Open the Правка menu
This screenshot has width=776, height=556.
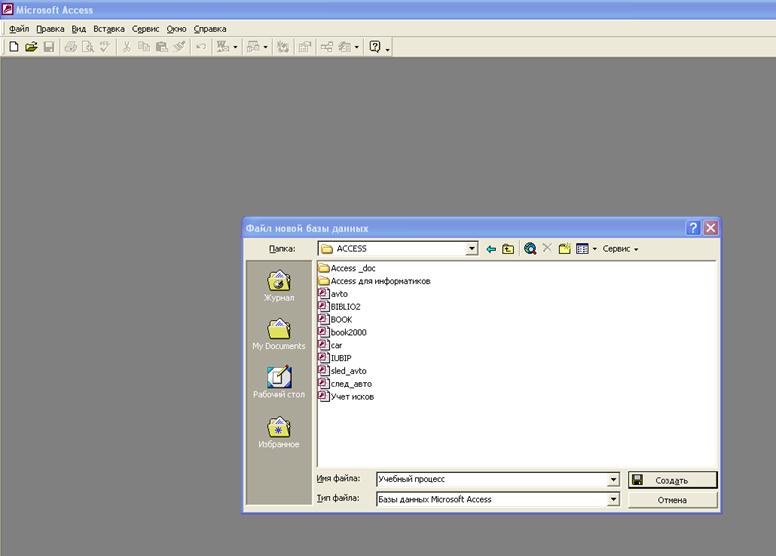(x=50, y=29)
